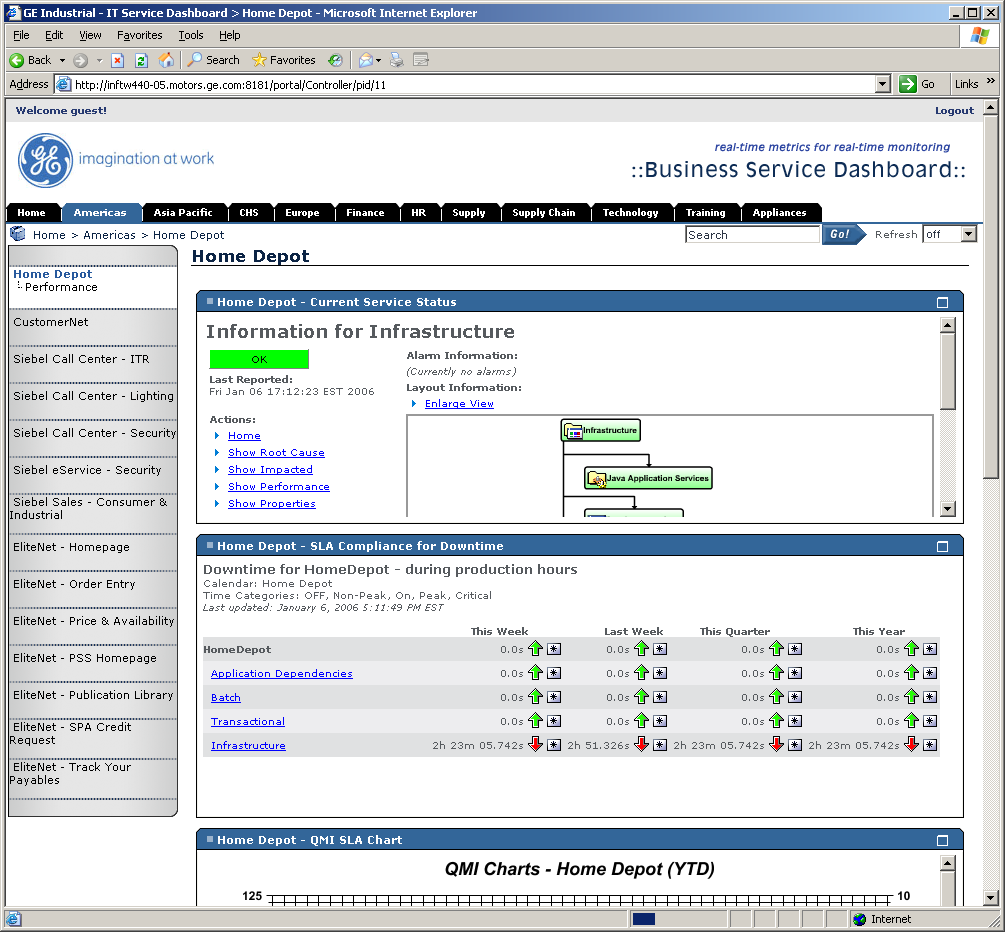Click the Edit page toolbar icon
Screen dimensions: 1005x932
click(x=421, y=60)
